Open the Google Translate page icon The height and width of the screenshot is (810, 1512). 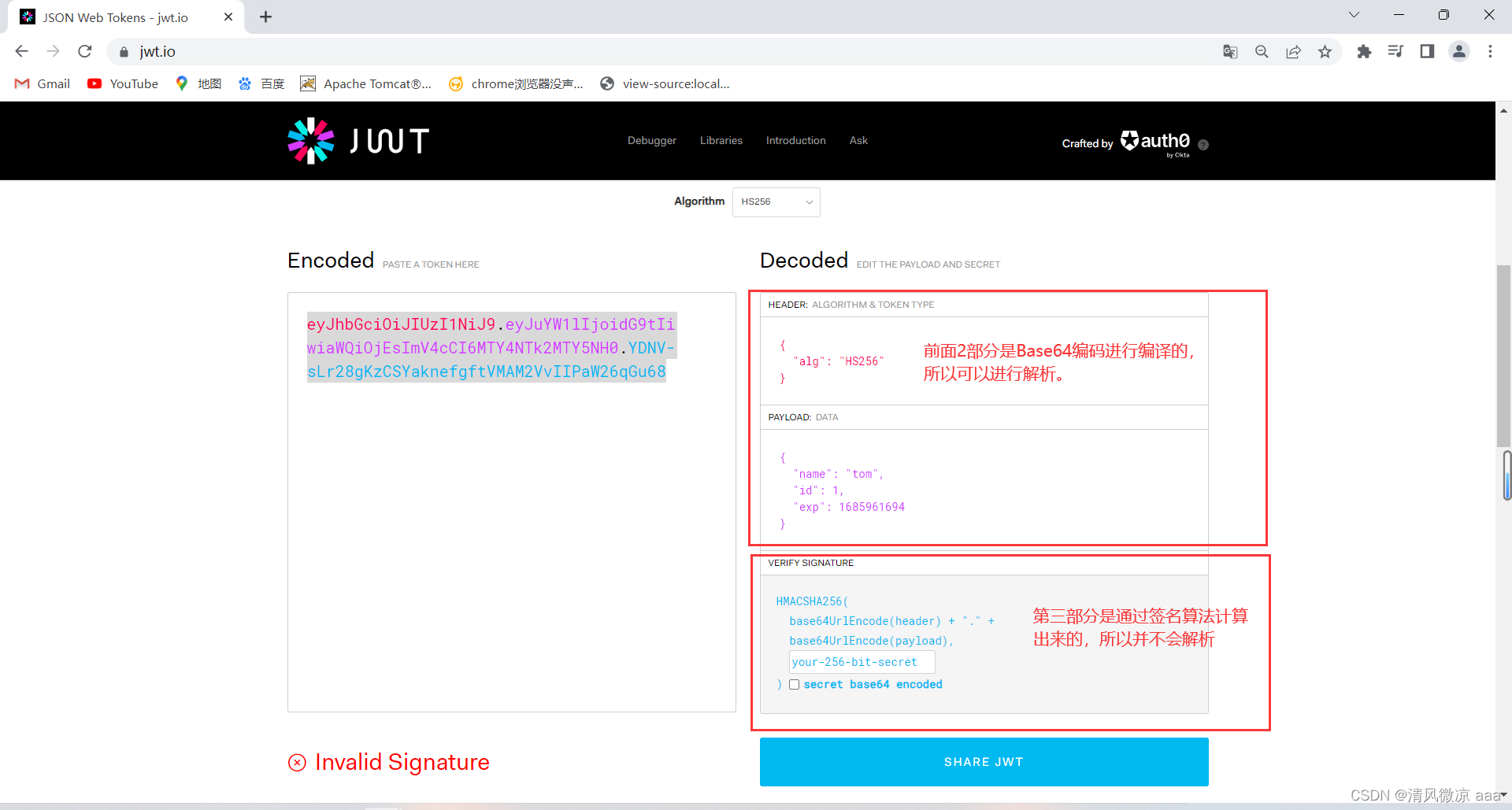(1230, 52)
